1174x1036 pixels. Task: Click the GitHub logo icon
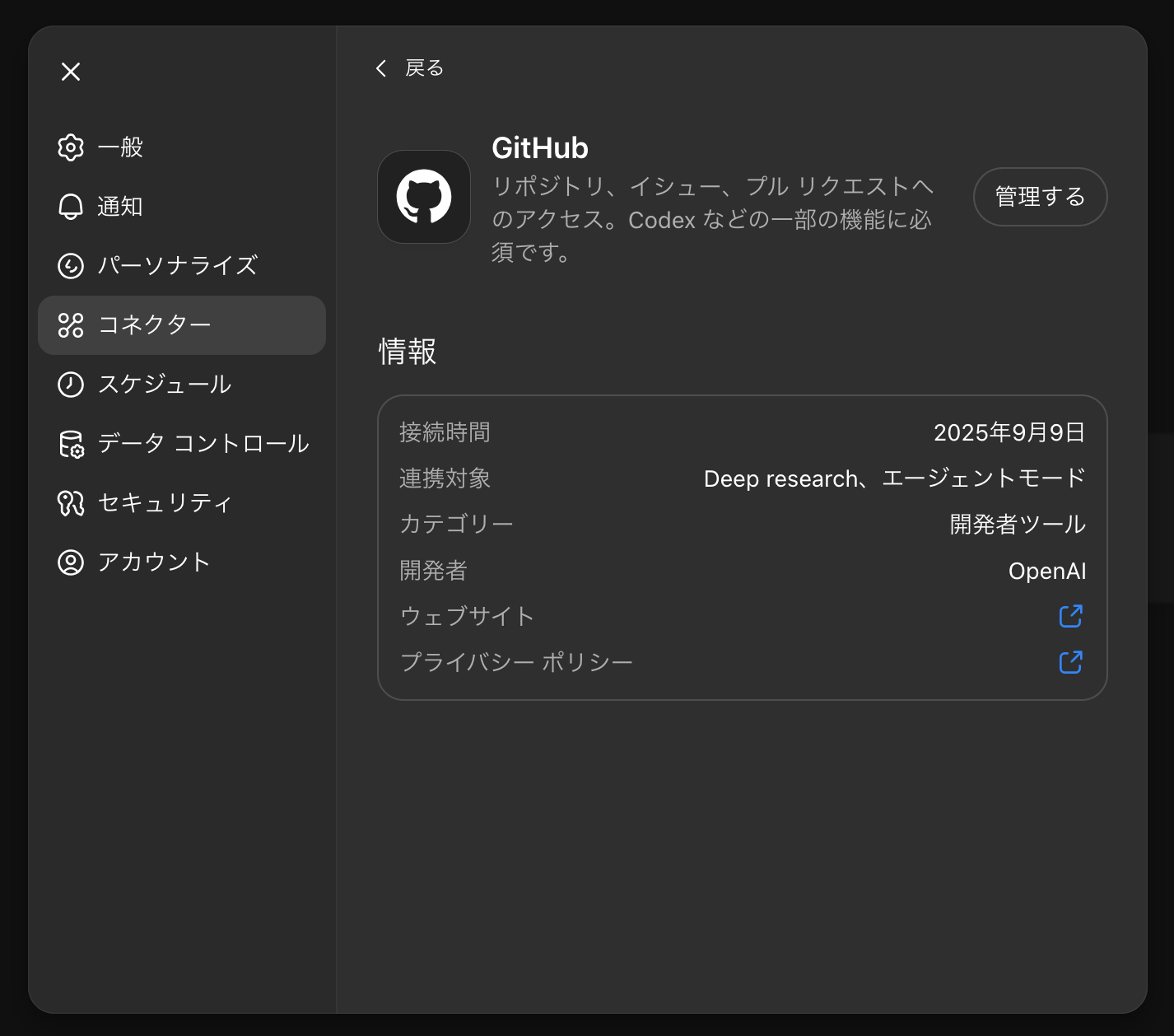pos(424,197)
